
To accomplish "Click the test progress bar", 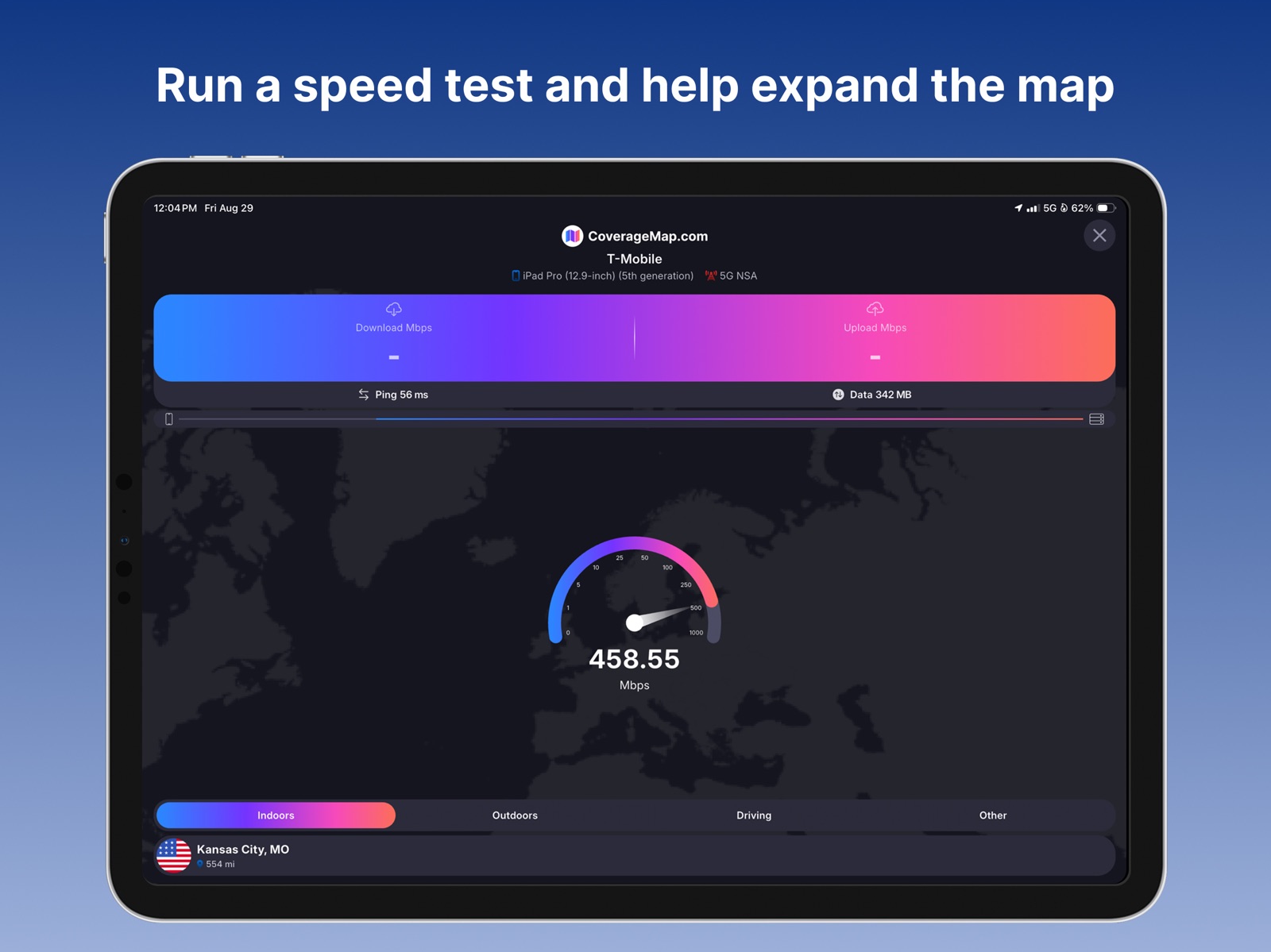I will [x=632, y=419].
